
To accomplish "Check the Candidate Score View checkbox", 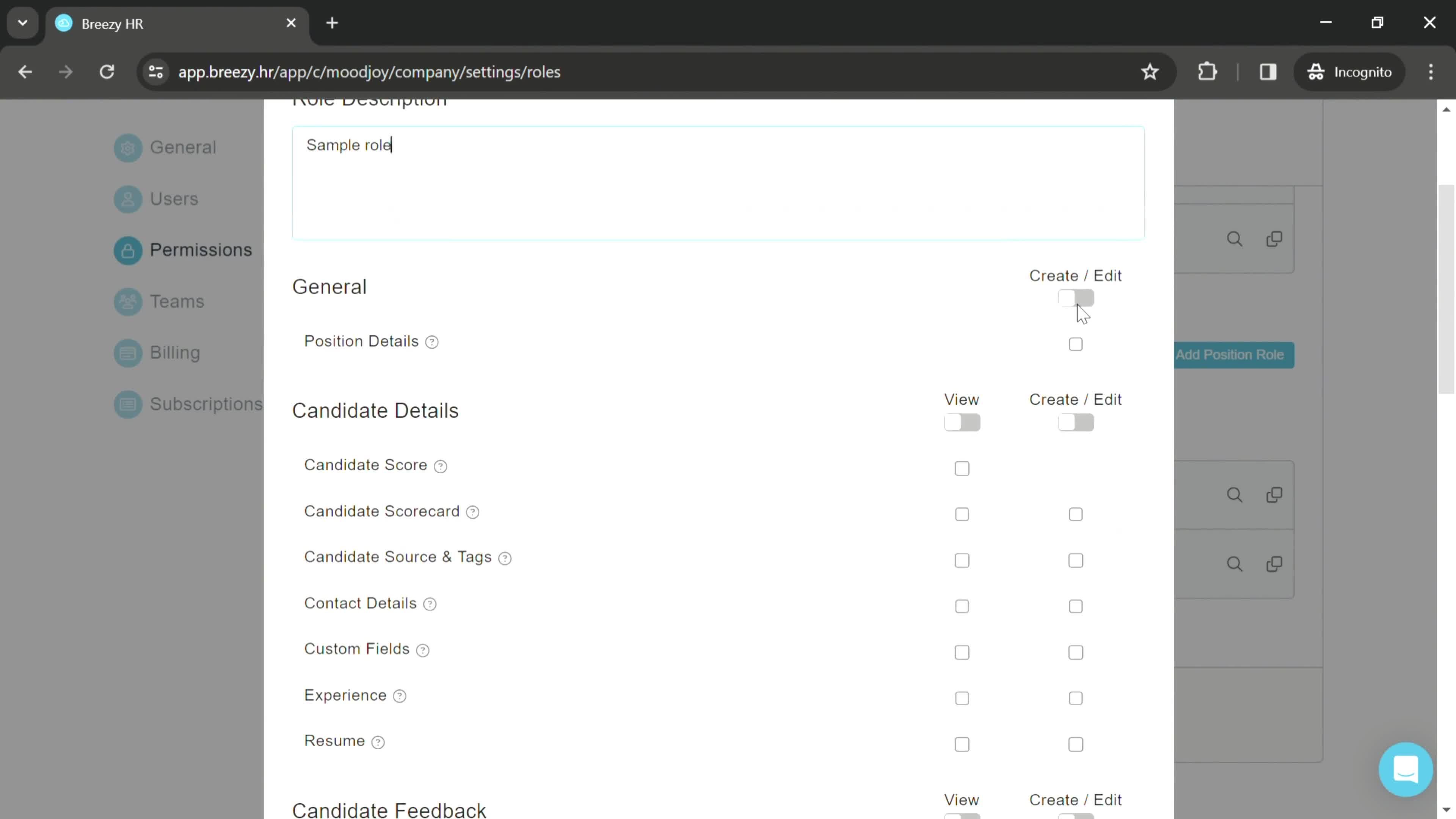I will 962,468.
